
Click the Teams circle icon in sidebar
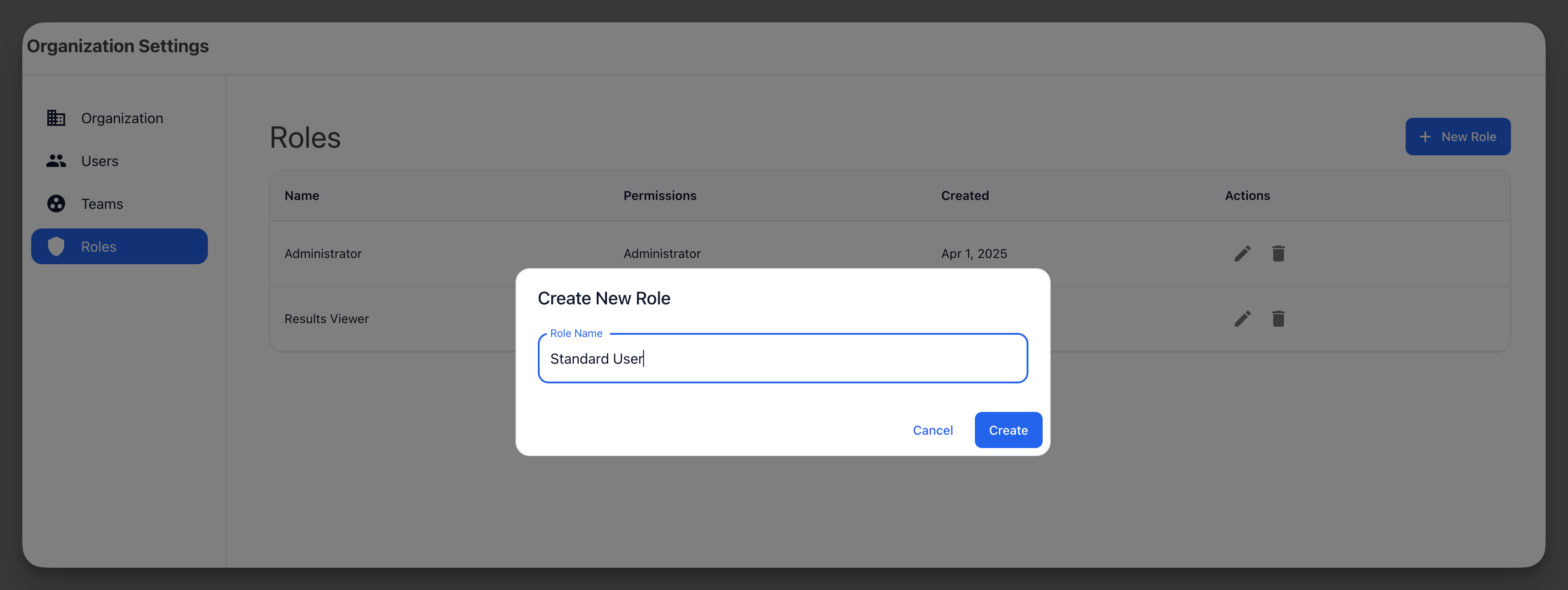[56, 204]
